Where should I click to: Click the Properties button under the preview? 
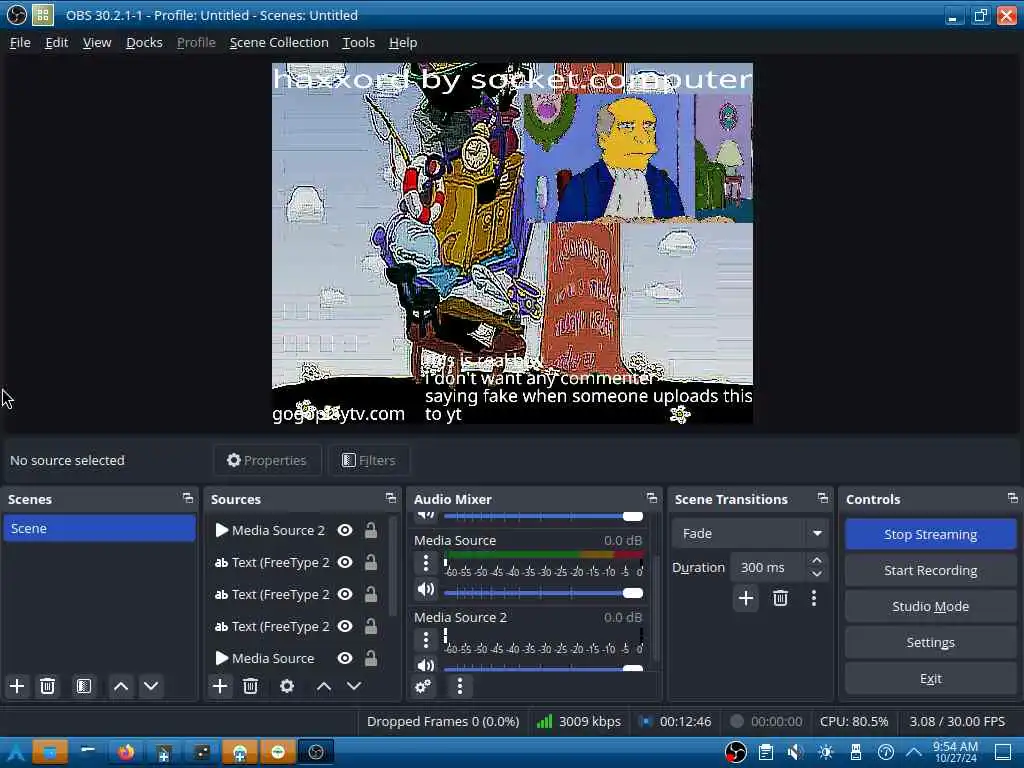tap(267, 460)
